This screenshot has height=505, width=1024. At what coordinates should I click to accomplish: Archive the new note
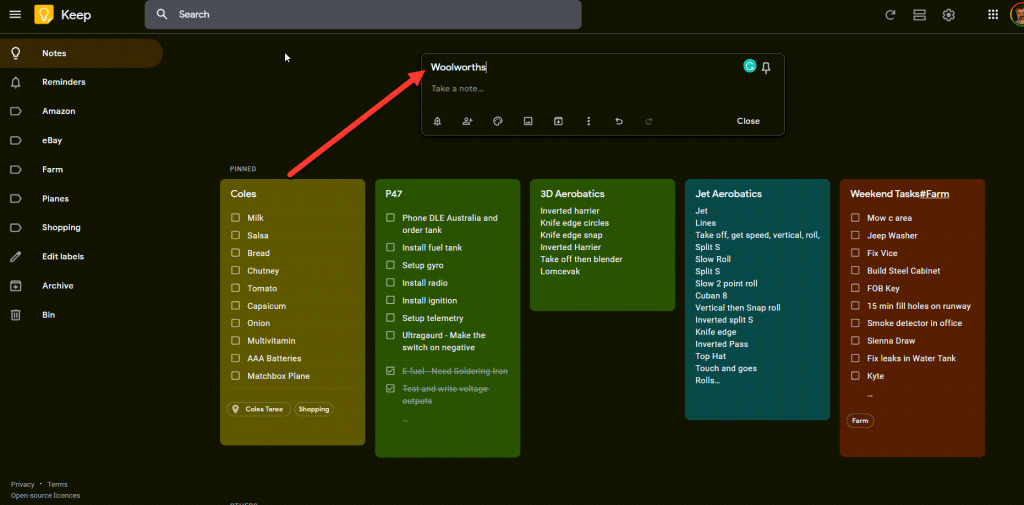558,121
